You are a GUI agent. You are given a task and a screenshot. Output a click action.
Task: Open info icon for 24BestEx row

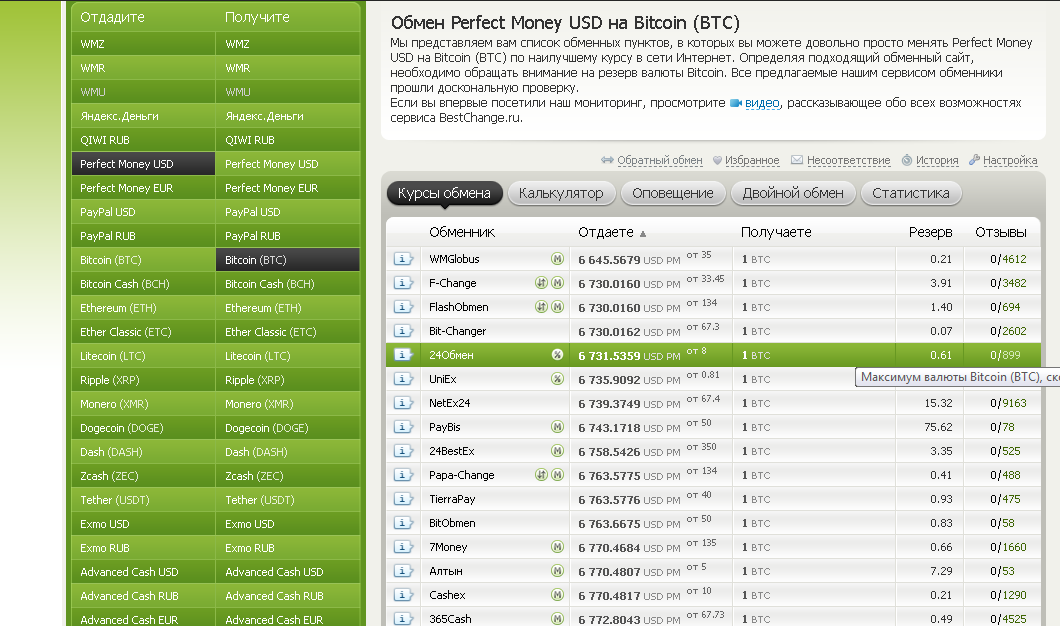click(403, 451)
